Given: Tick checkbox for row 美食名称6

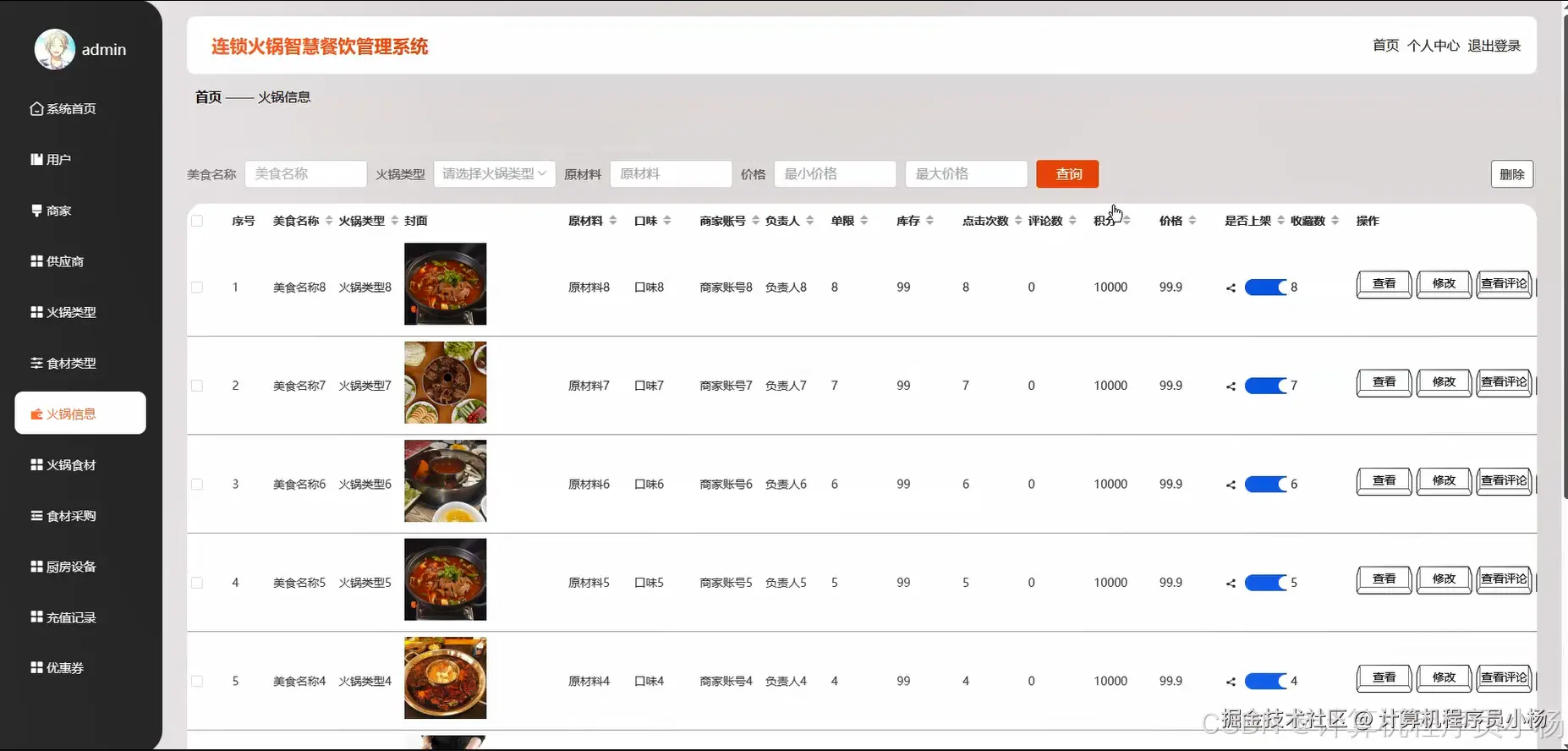Looking at the screenshot, I should click(197, 485).
